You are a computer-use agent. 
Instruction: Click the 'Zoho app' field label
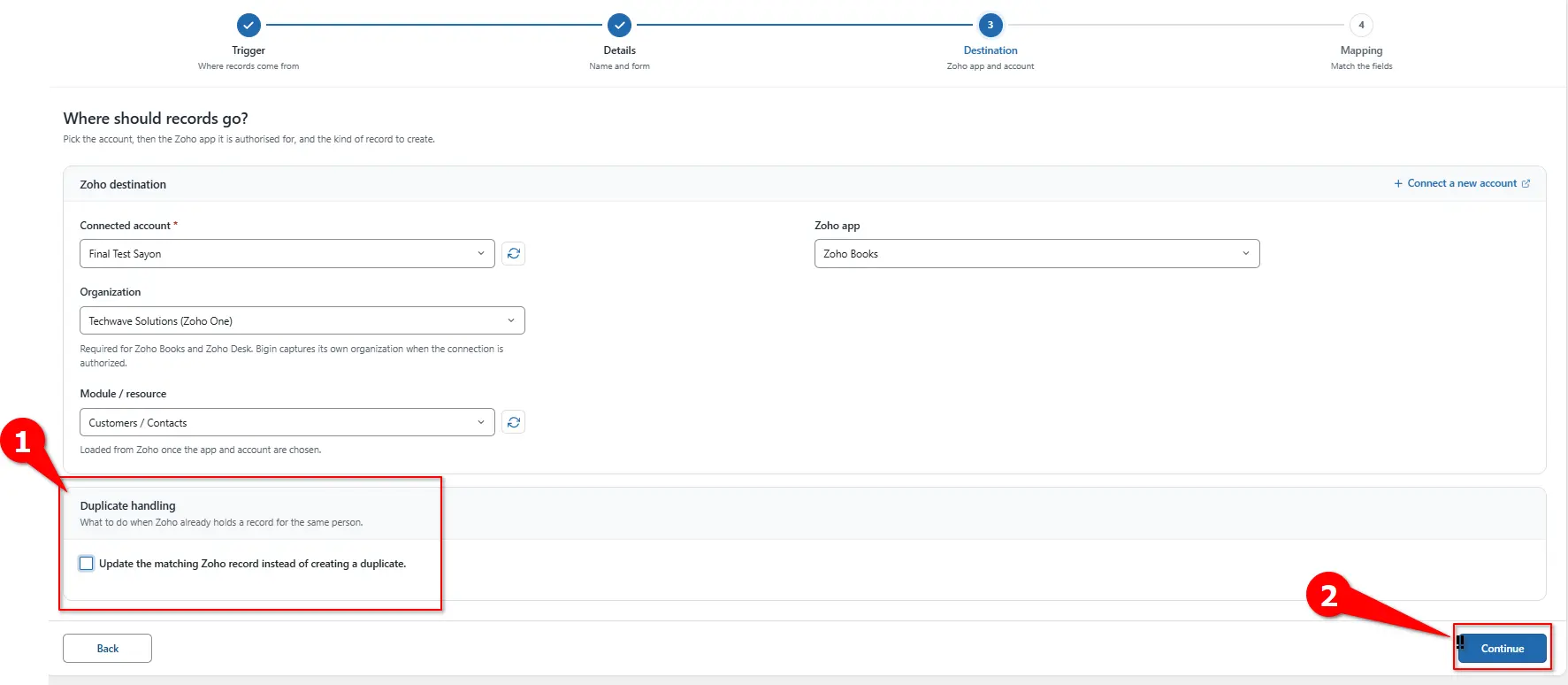[837, 226]
